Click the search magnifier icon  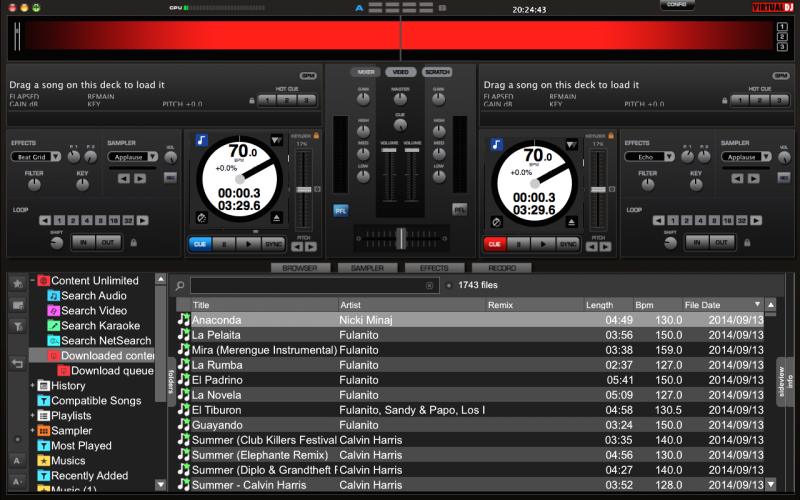point(180,285)
